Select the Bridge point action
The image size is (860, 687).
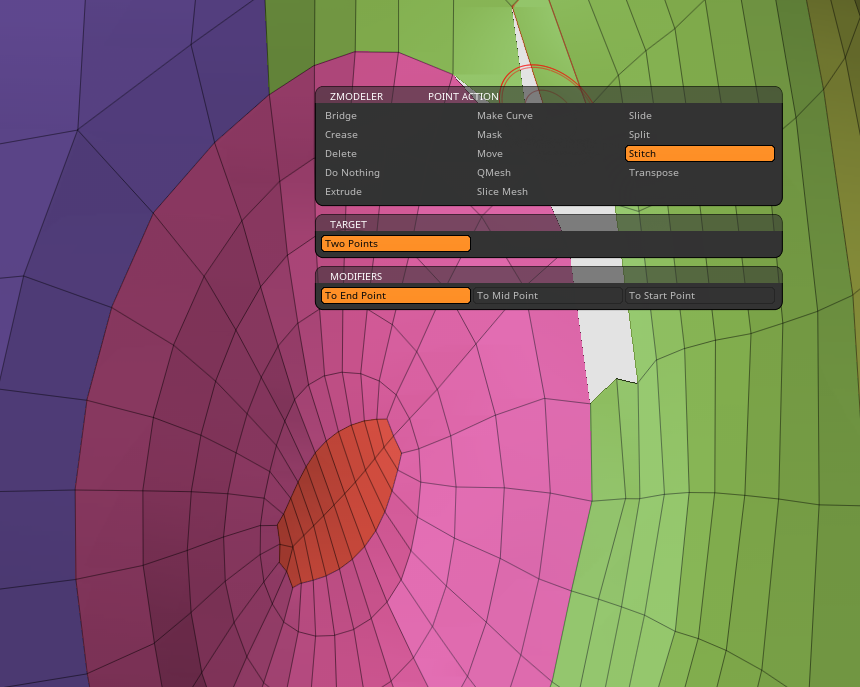click(341, 116)
